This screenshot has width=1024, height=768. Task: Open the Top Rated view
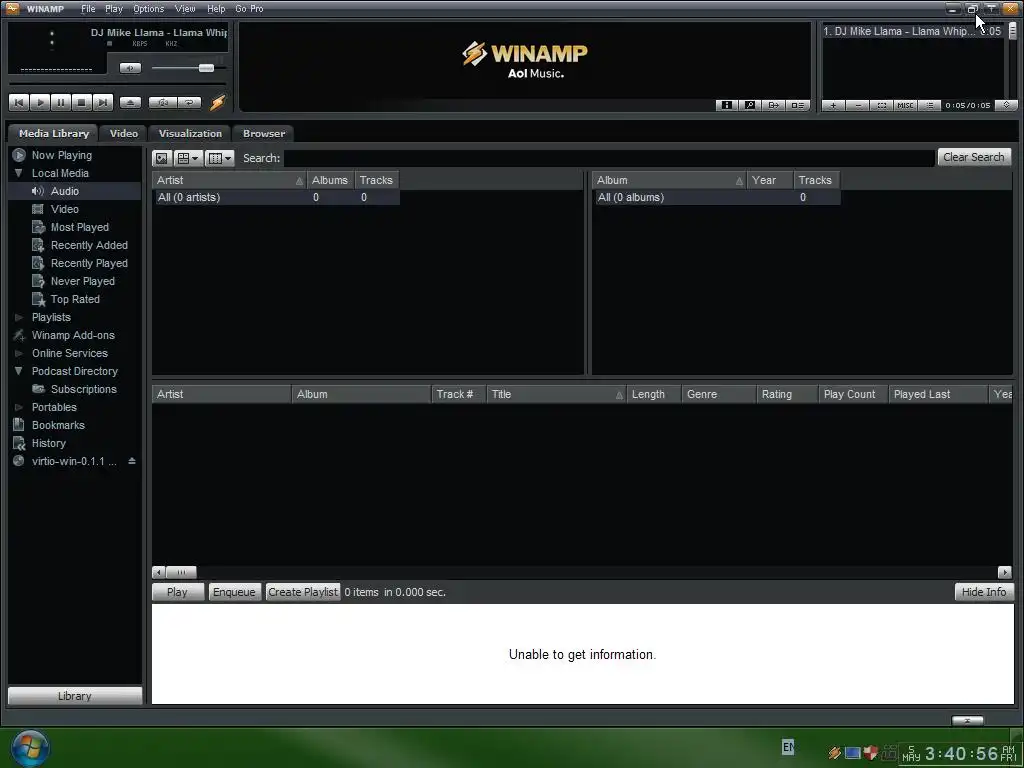point(75,299)
